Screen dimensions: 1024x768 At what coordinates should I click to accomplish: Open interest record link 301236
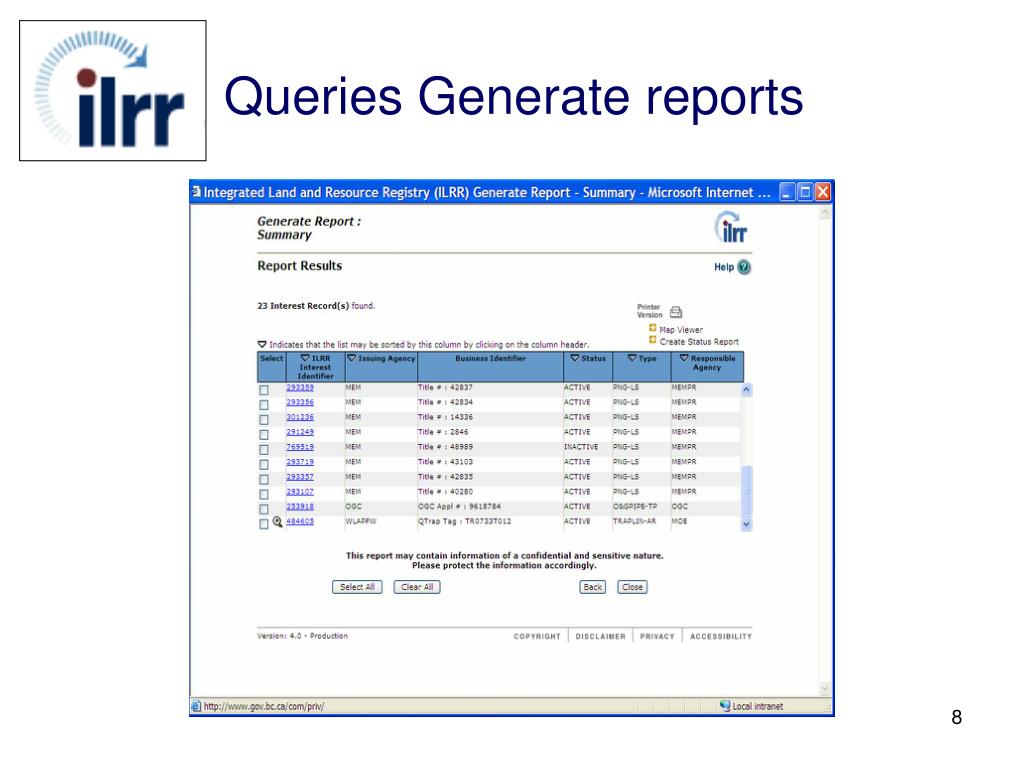click(300, 417)
